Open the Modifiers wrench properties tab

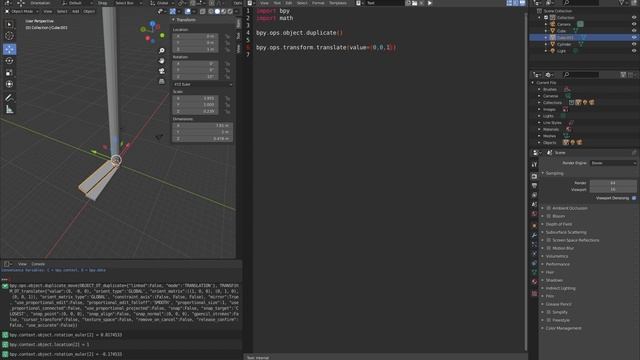click(534, 235)
